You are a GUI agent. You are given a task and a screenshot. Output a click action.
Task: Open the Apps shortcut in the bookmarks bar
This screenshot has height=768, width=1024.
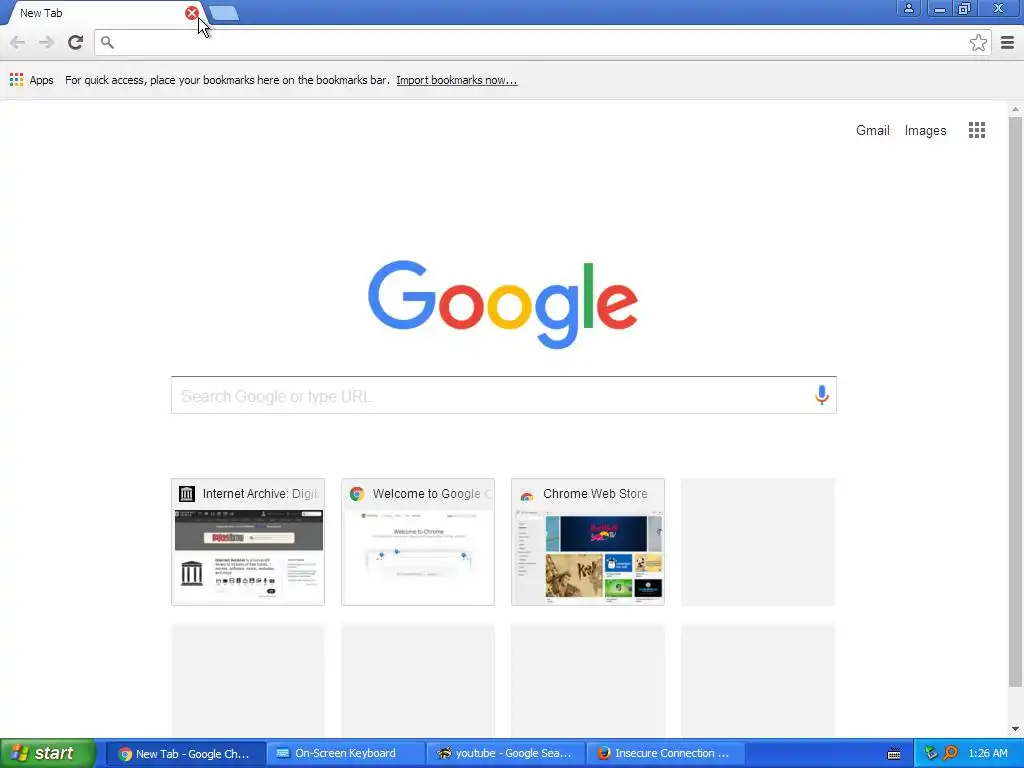(31, 80)
